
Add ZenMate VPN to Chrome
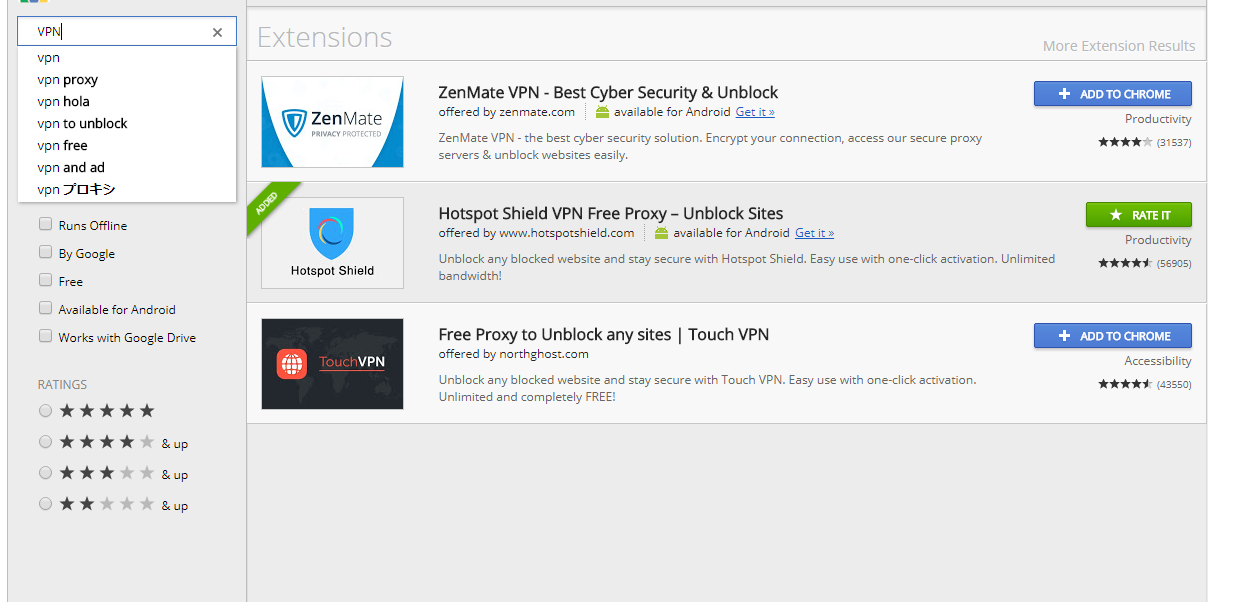(x=1113, y=94)
